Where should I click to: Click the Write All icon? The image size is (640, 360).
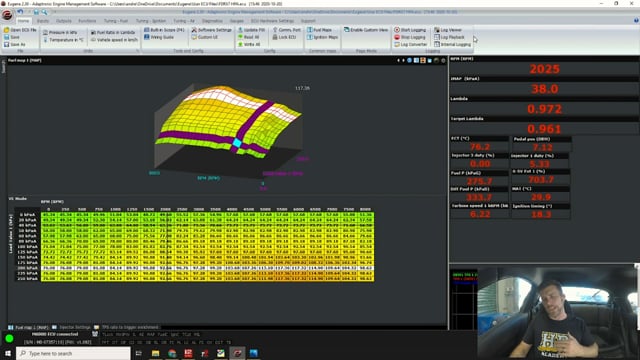pos(240,44)
